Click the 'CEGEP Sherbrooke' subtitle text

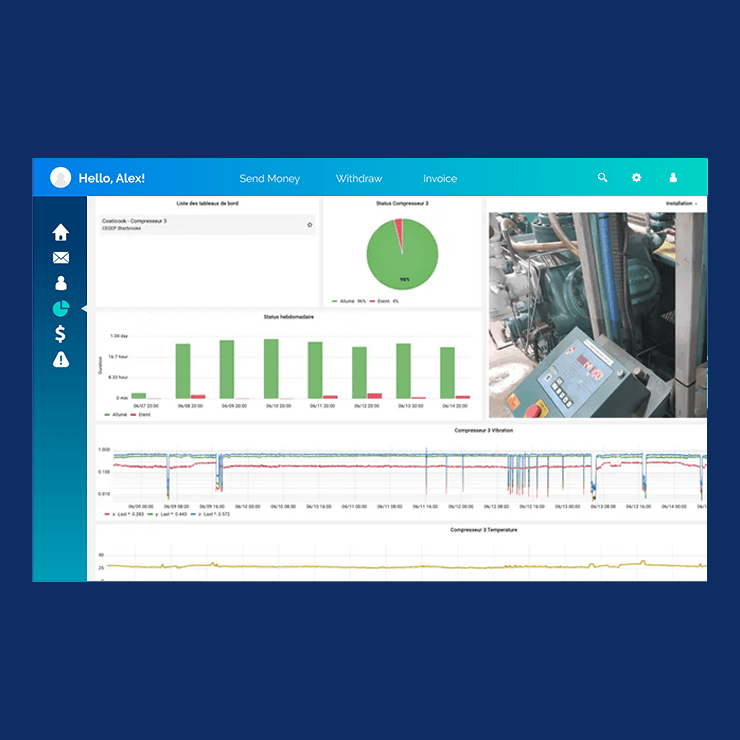(x=121, y=228)
